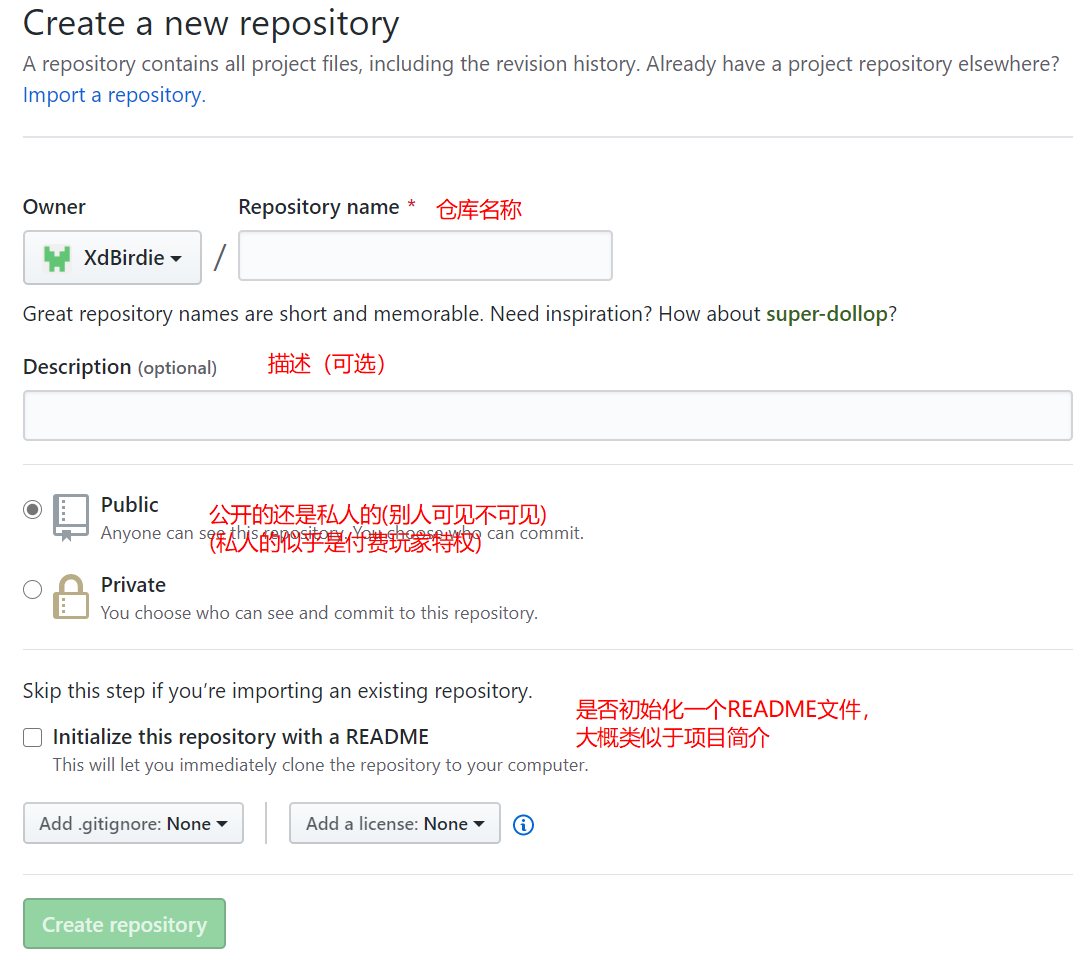
Task: Click the open-book icon beside Public
Action: [x=70, y=516]
